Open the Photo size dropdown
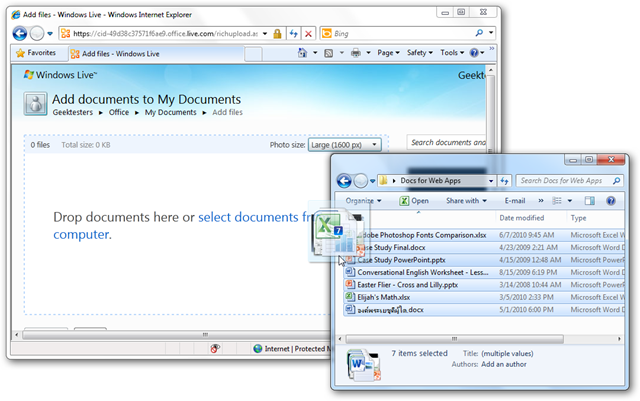 344,145
